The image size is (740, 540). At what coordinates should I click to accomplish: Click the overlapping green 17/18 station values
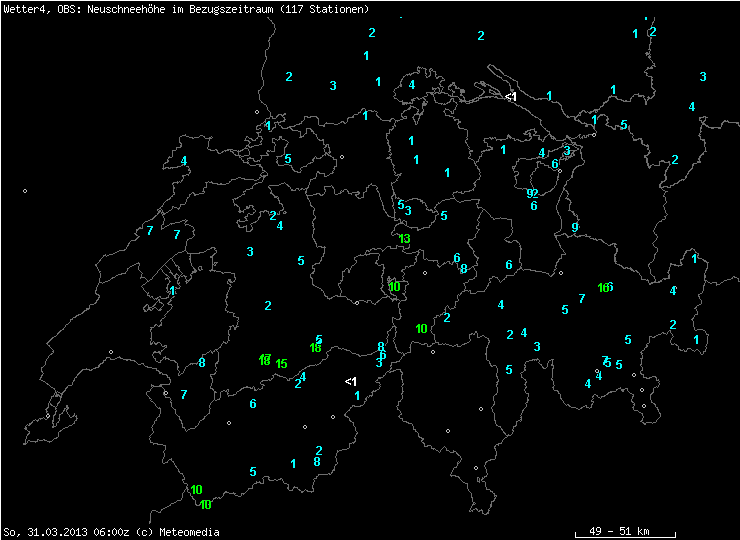[x=265, y=359]
